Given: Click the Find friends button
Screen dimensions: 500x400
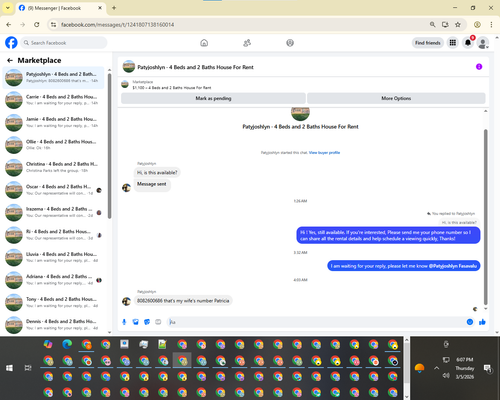Looking at the screenshot, I should click(x=428, y=43).
